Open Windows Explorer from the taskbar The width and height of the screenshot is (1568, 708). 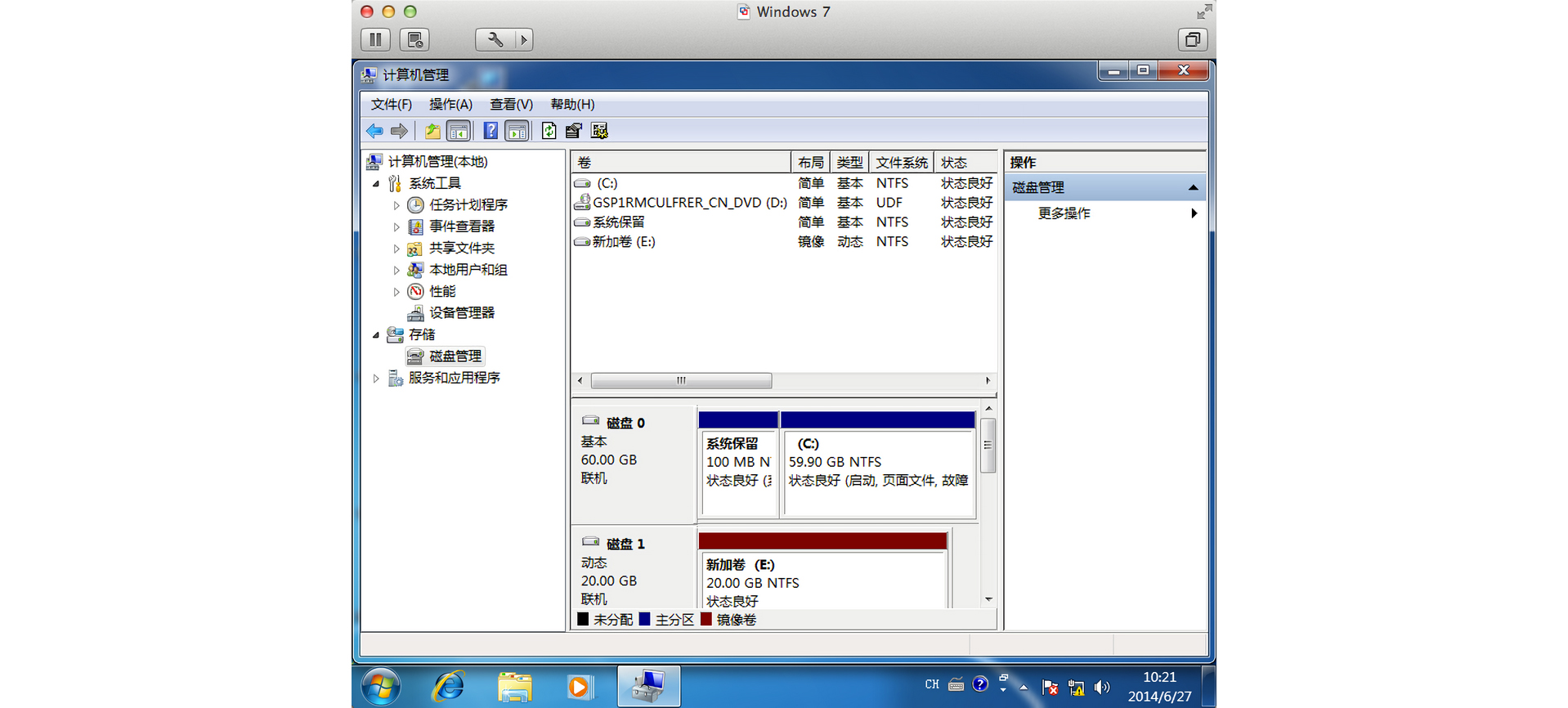pyautogui.click(x=514, y=687)
